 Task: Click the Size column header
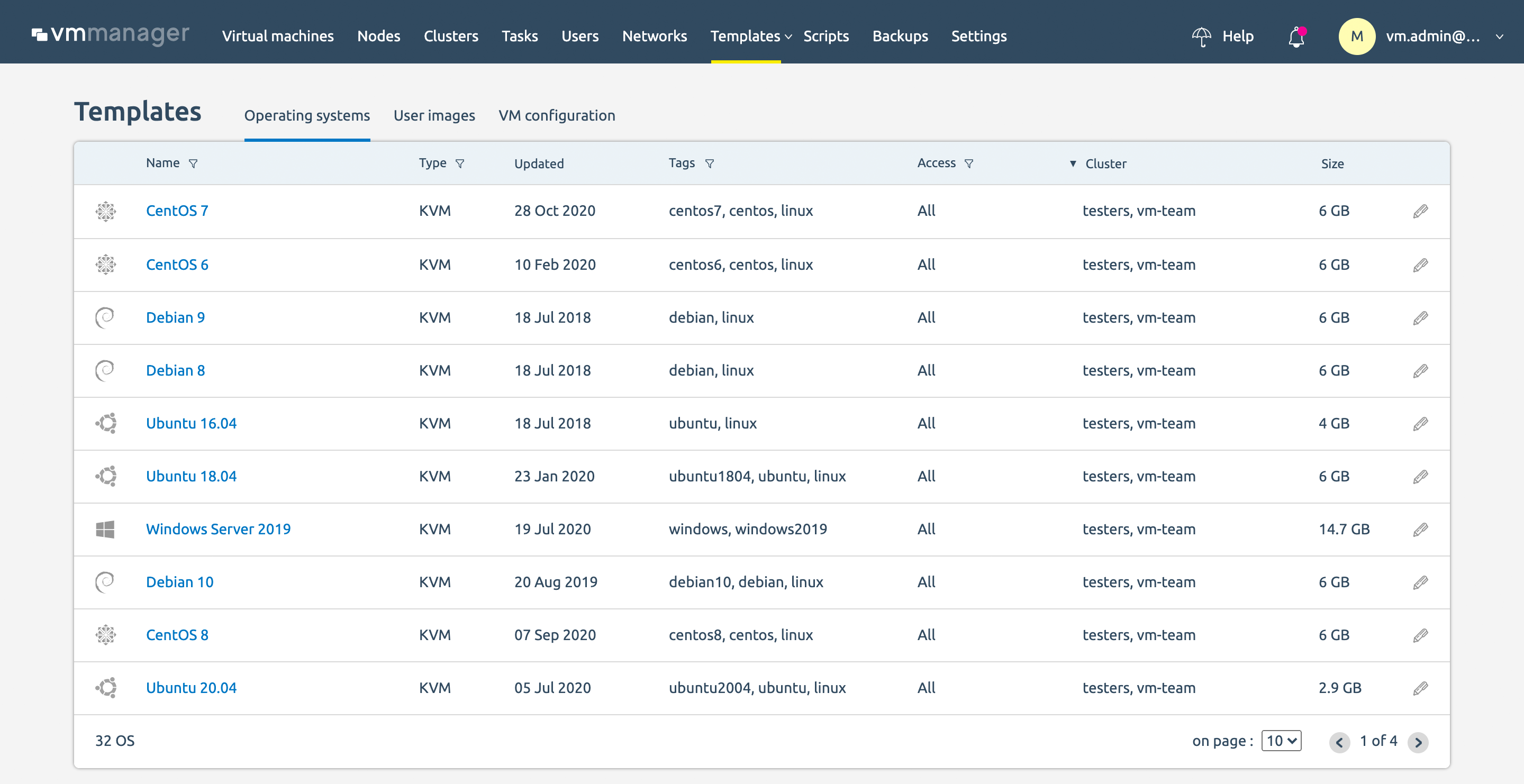(x=1332, y=164)
